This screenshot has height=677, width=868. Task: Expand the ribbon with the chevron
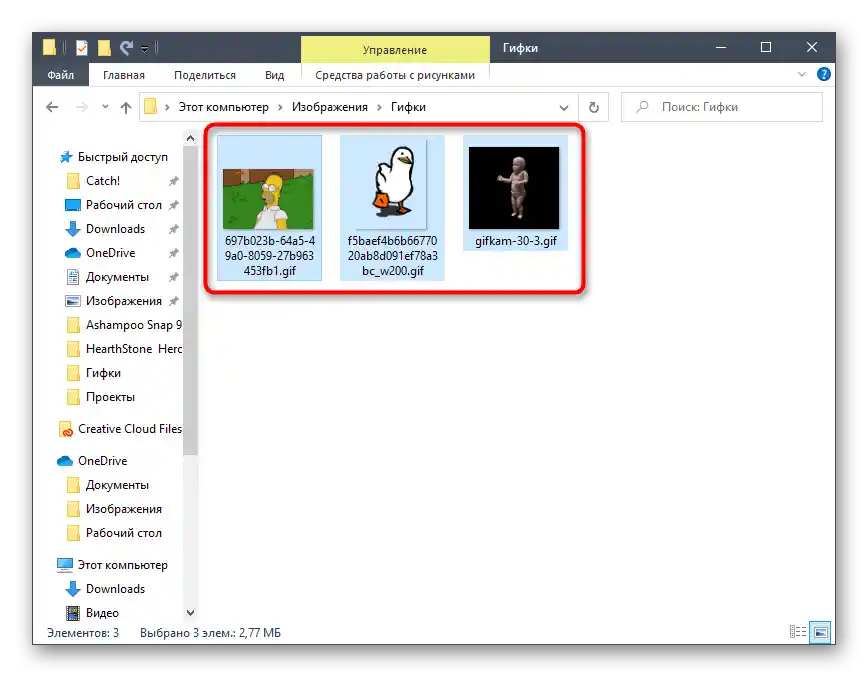point(802,74)
